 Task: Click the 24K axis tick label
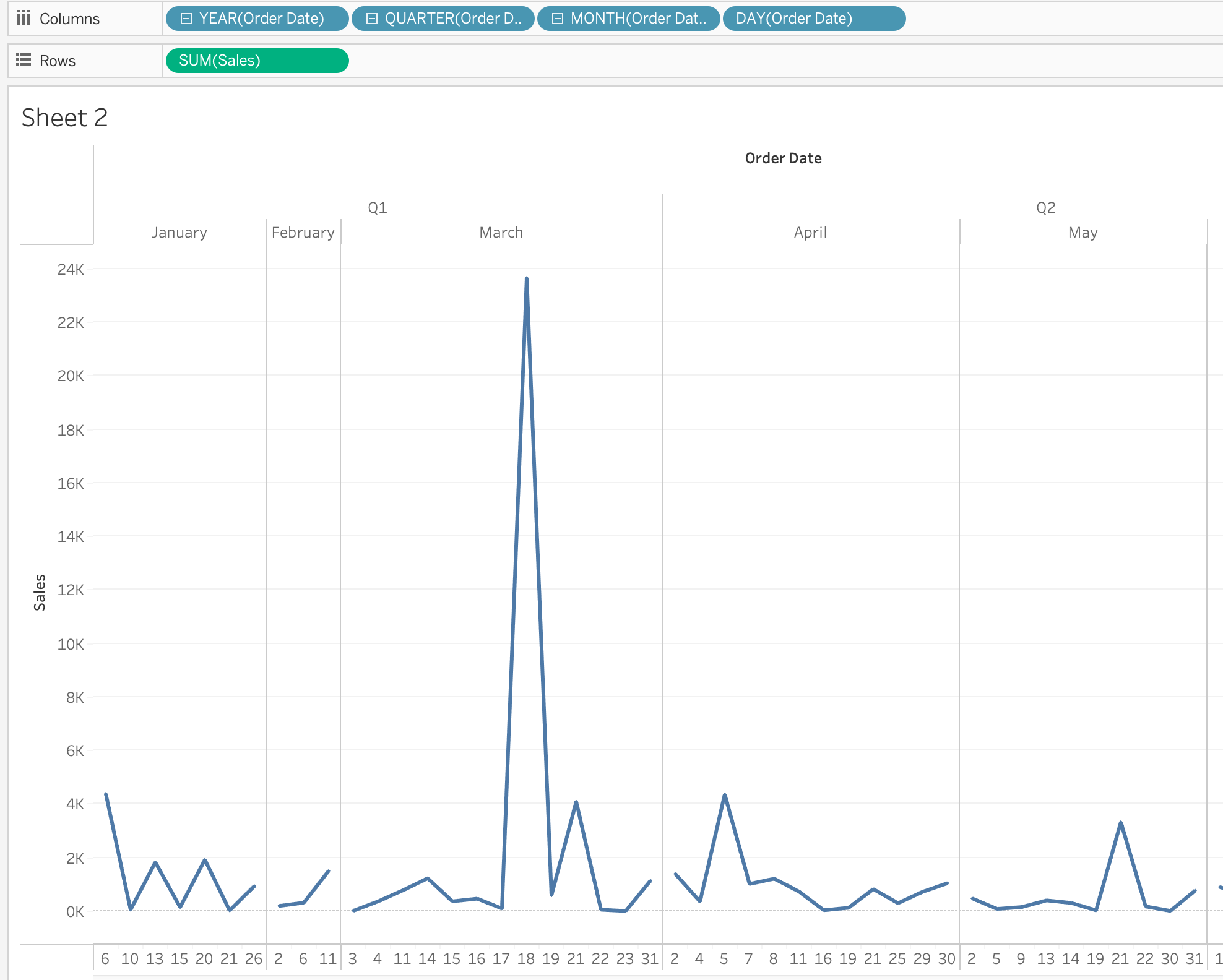tap(71, 269)
